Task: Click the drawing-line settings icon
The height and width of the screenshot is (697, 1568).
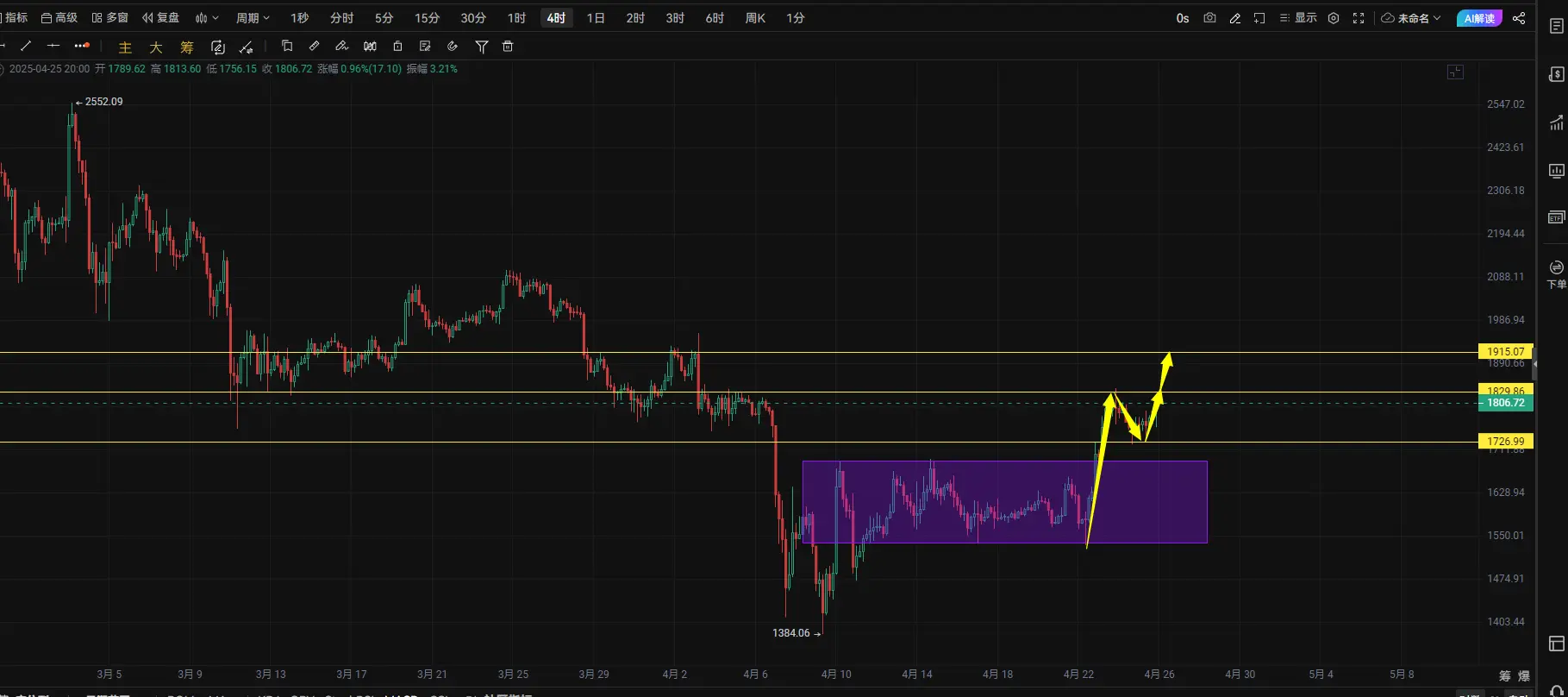Action: (247, 47)
